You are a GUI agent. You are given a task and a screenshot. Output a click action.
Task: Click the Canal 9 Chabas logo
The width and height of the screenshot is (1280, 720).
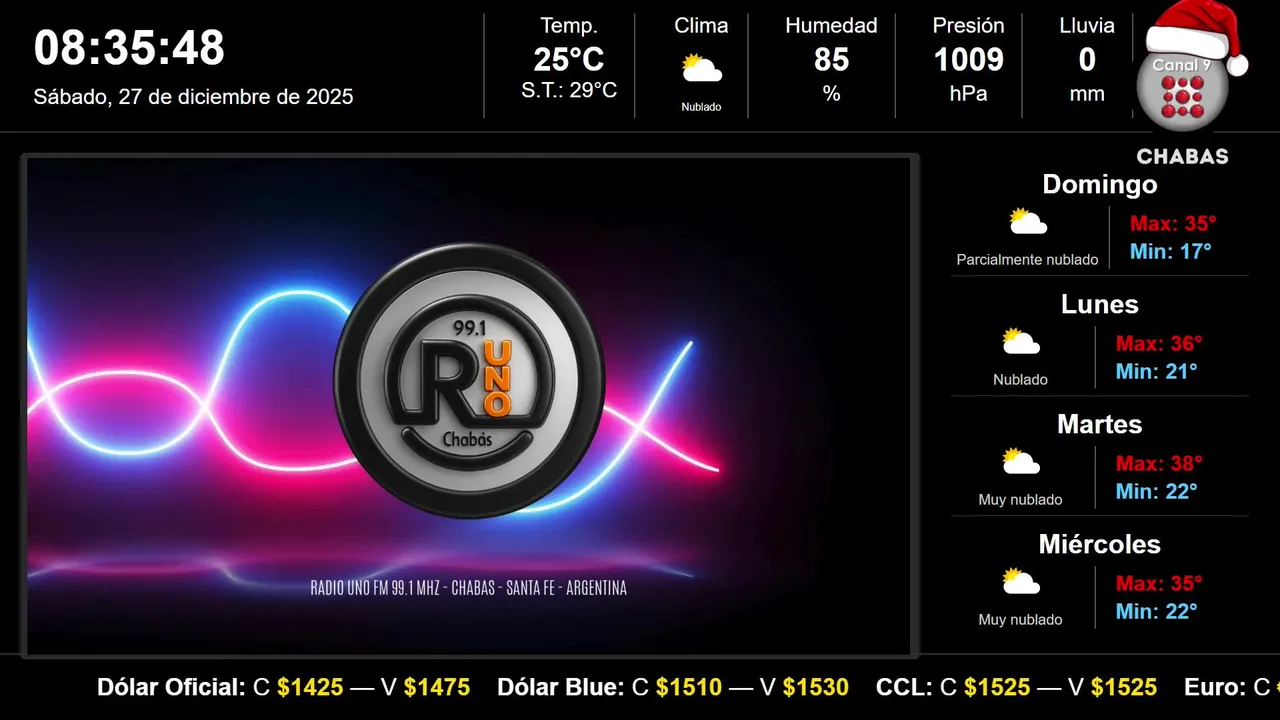1186,85
